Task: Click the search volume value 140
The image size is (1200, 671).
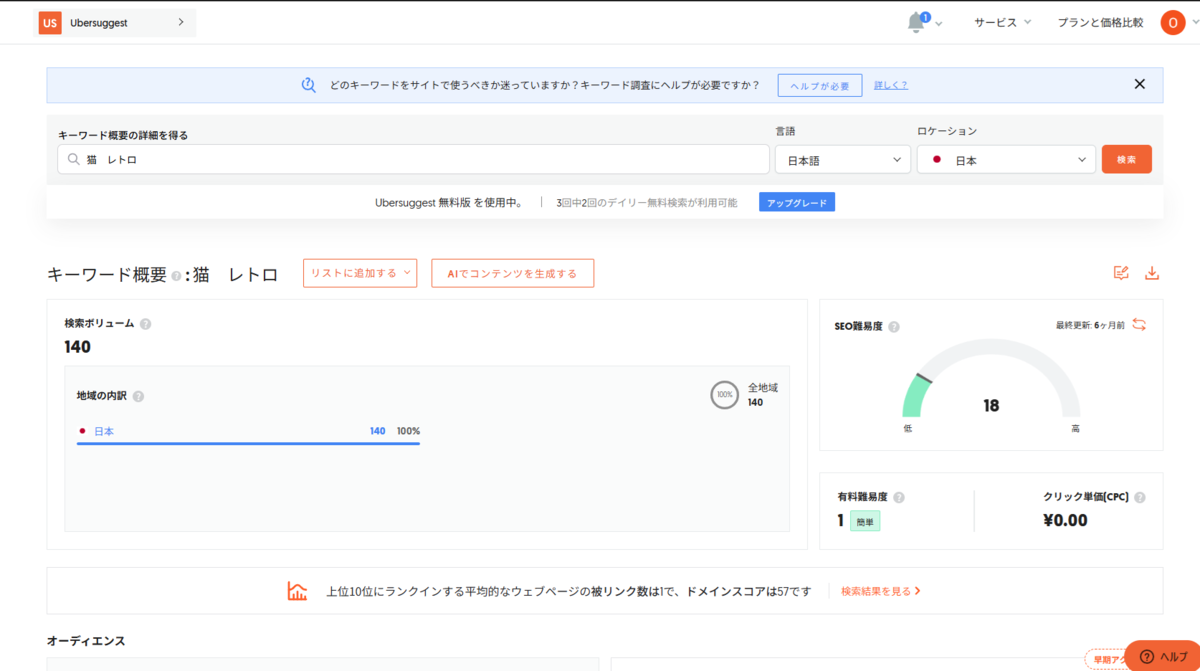Action: tap(77, 347)
